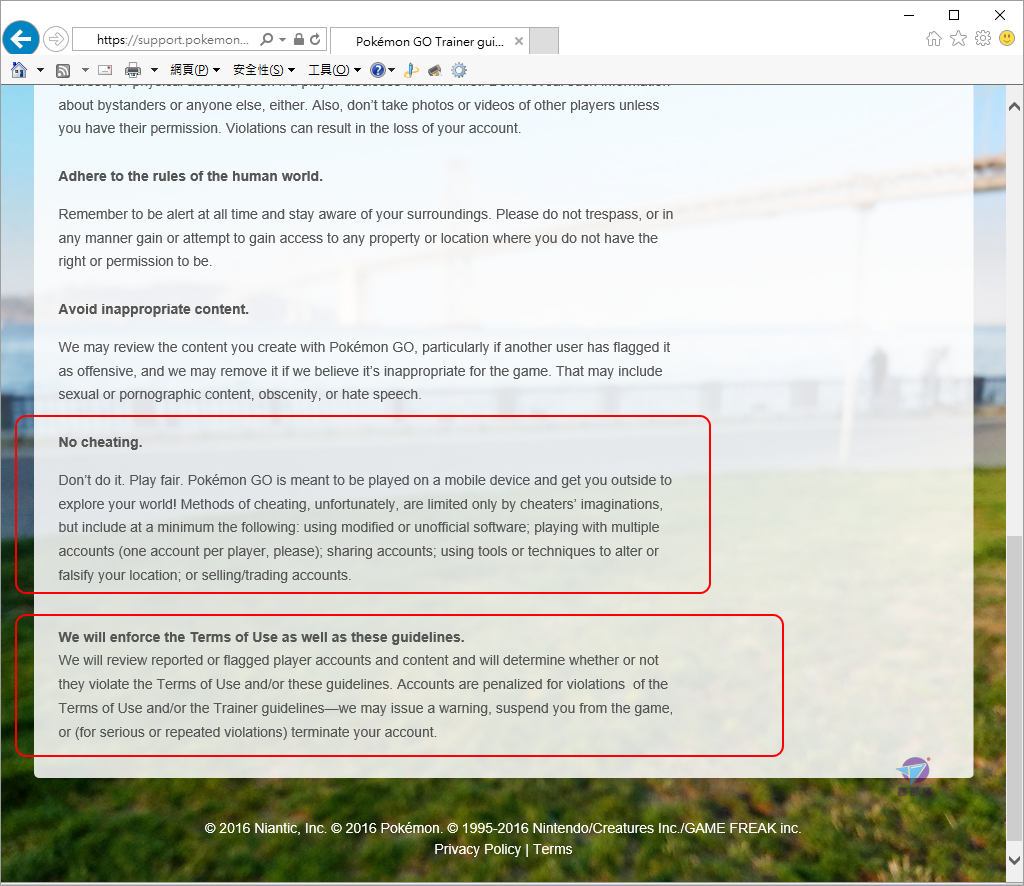Click the security lock icon
Image resolution: width=1024 pixels, height=886 pixels.
[x=298, y=39]
